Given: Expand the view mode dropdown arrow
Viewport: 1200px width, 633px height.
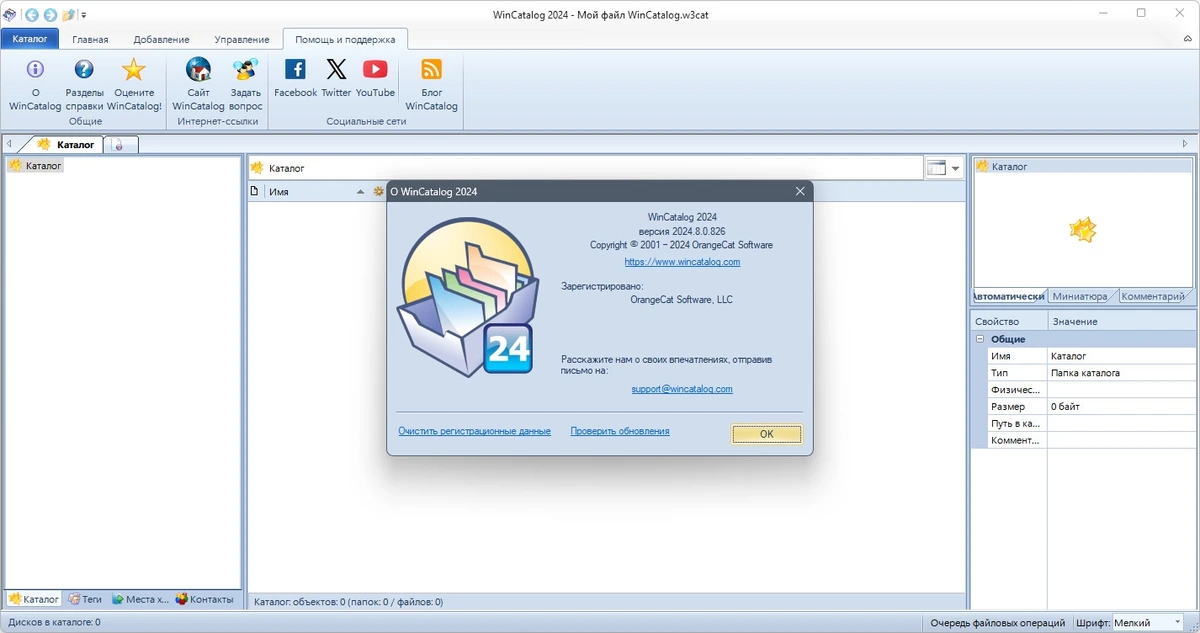Looking at the screenshot, I should coord(956,169).
